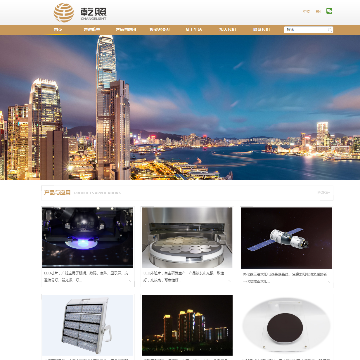Open the green WeChat icon in header

point(329,11)
